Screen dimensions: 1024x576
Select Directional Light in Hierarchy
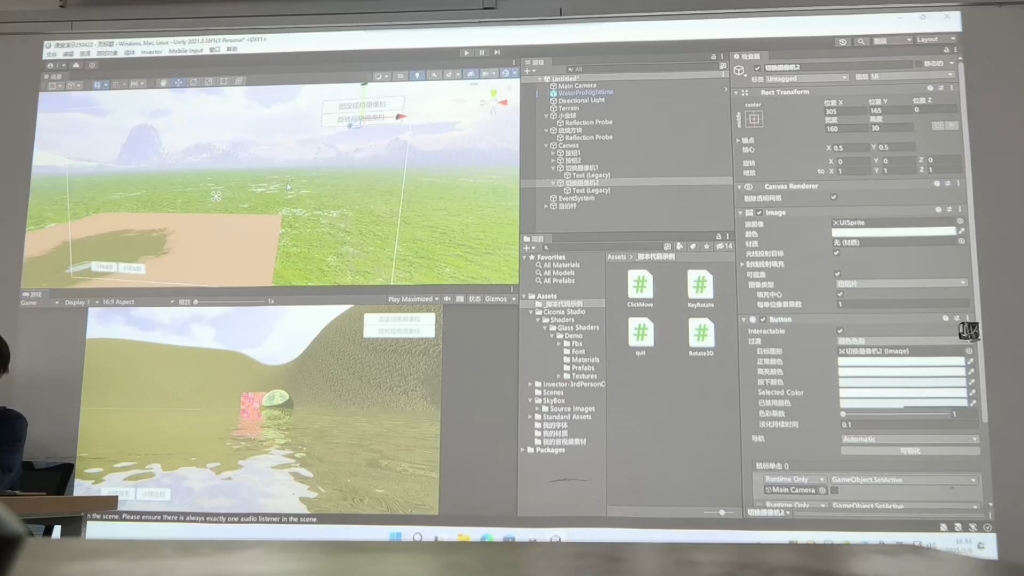tap(581, 101)
